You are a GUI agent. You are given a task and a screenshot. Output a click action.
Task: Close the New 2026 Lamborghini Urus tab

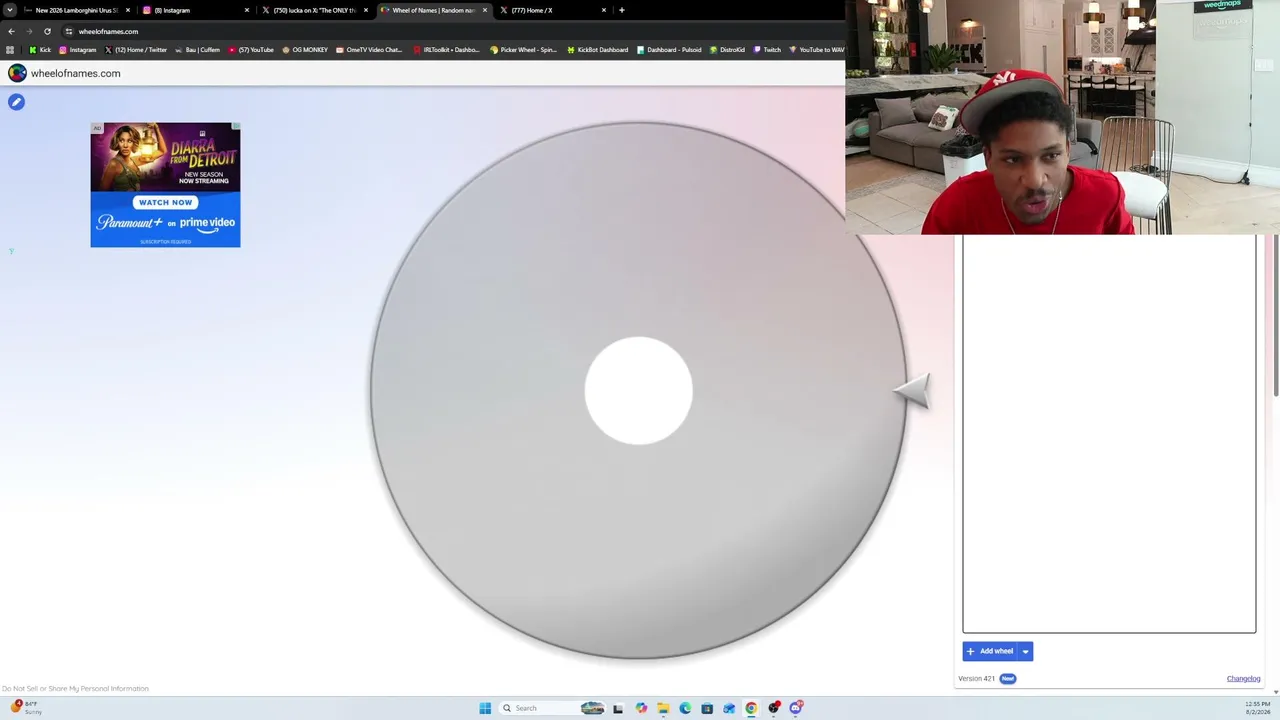click(x=128, y=10)
